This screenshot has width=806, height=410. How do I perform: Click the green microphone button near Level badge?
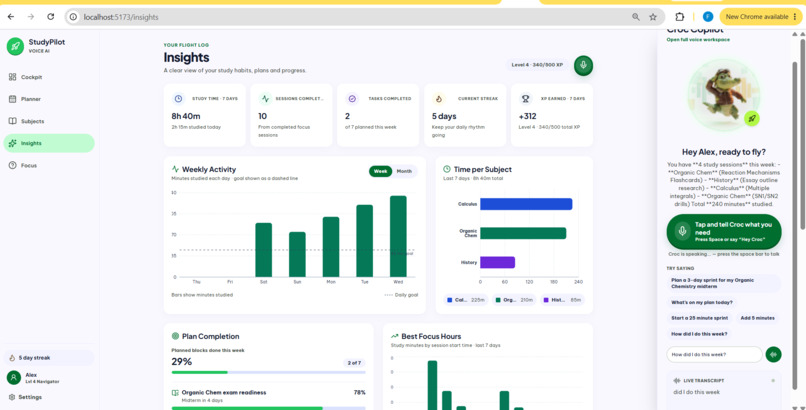pyautogui.click(x=583, y=65)
